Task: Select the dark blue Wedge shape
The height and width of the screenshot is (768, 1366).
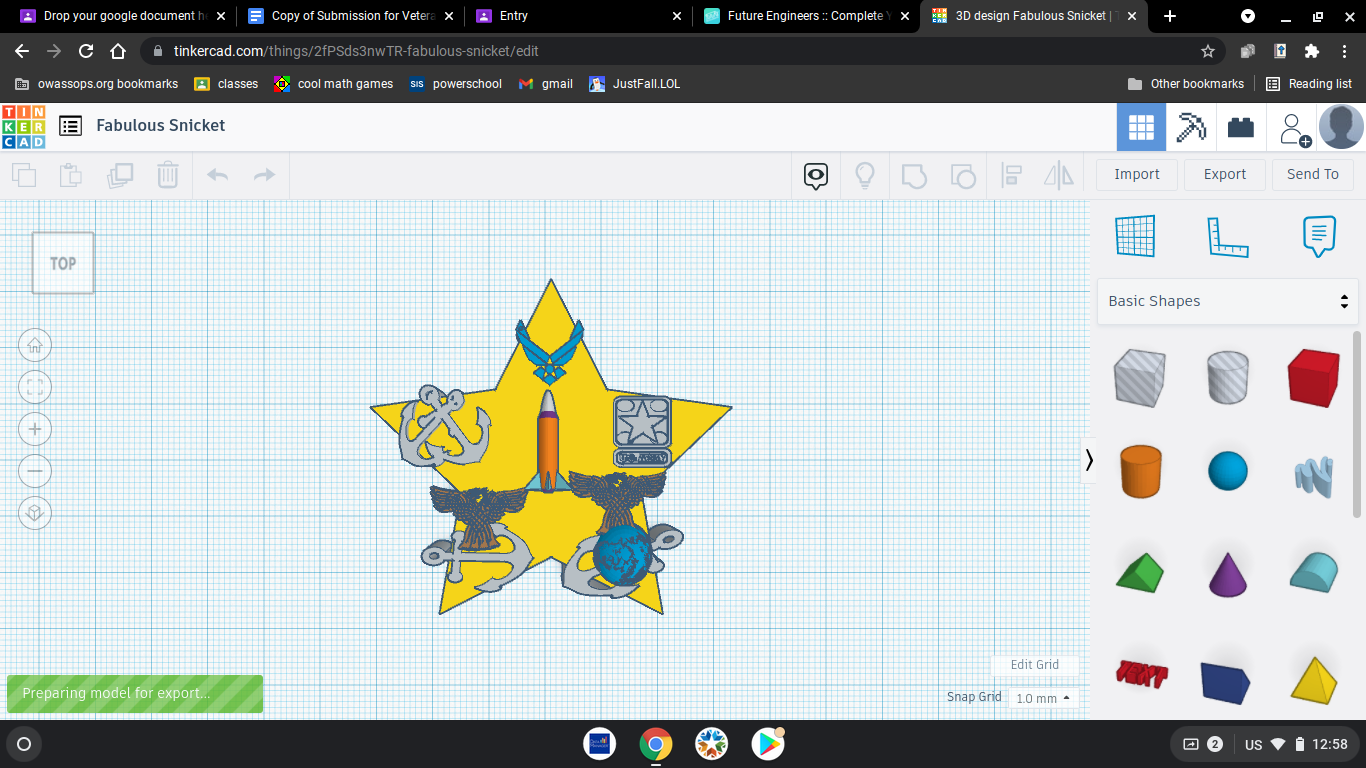Action: click(1226, 681)
